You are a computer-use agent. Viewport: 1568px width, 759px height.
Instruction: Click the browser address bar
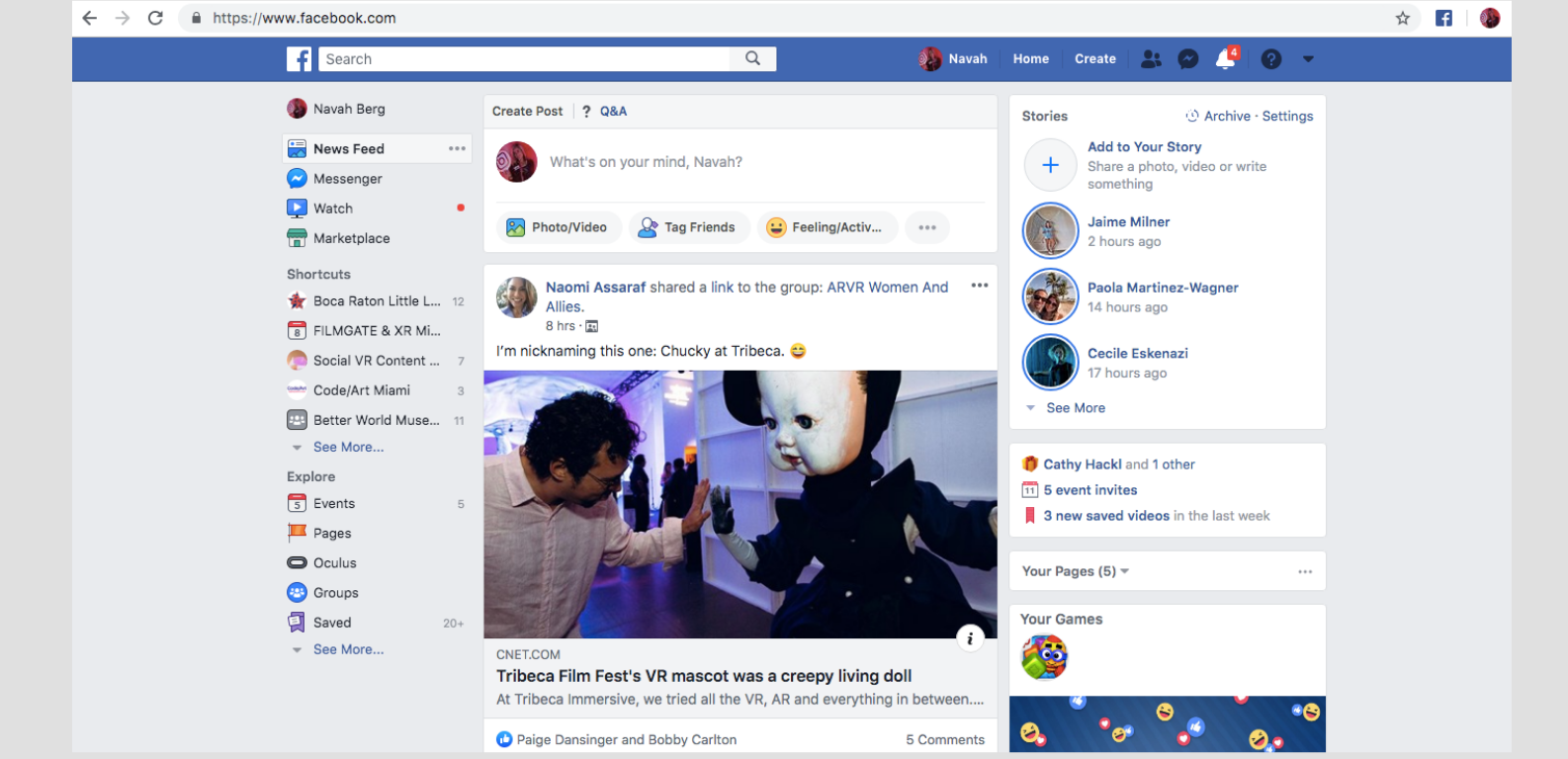pyautogui.click(x=799, y=18)
